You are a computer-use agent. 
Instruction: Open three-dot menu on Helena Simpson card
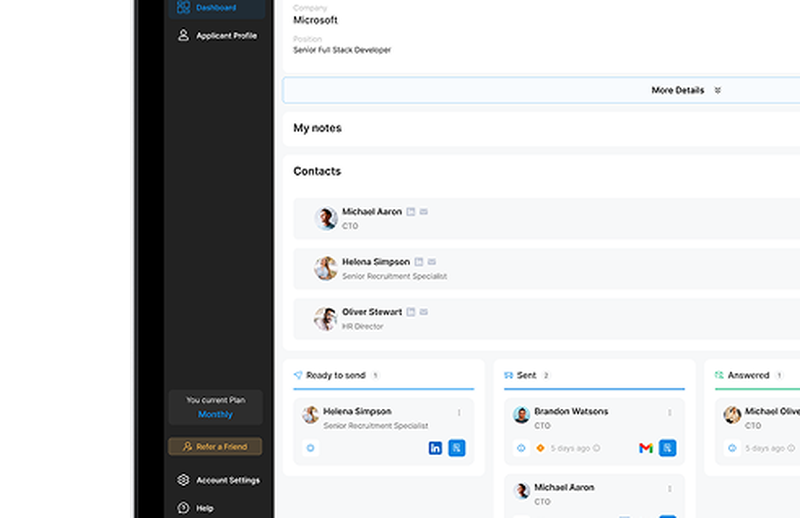[x=459, y=412]
